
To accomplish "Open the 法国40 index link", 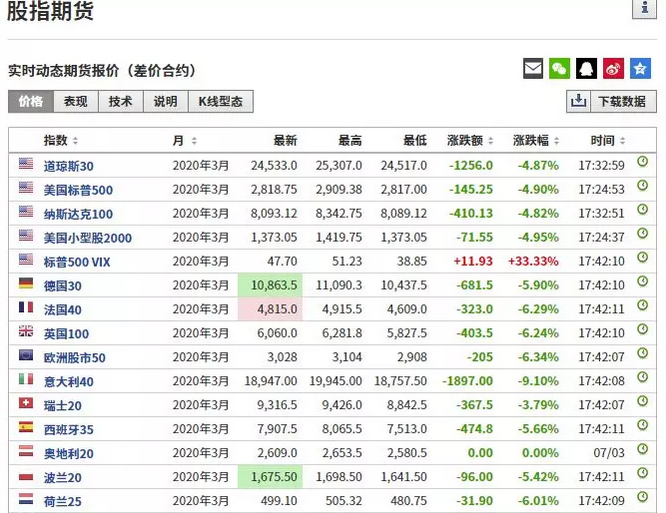I will (63, 310).
